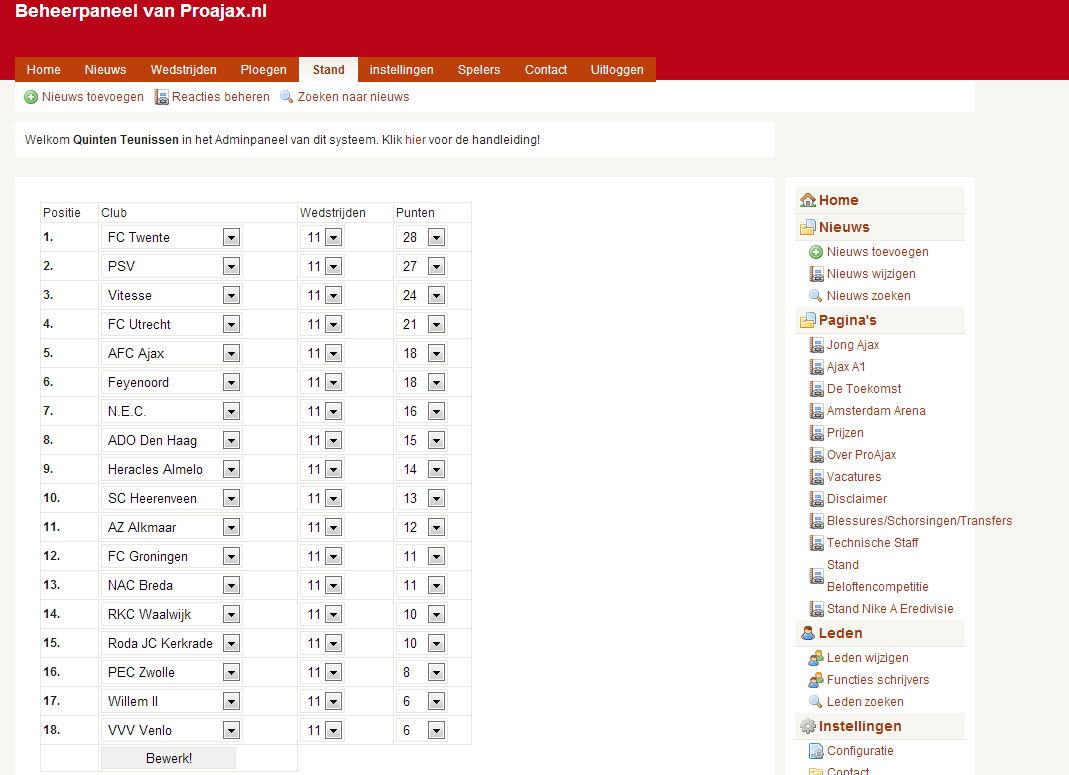Click the magnifier icon beside Nieuws zoeken
Image resolution: width=1069 pixels, height=775 pixels.
815,296
